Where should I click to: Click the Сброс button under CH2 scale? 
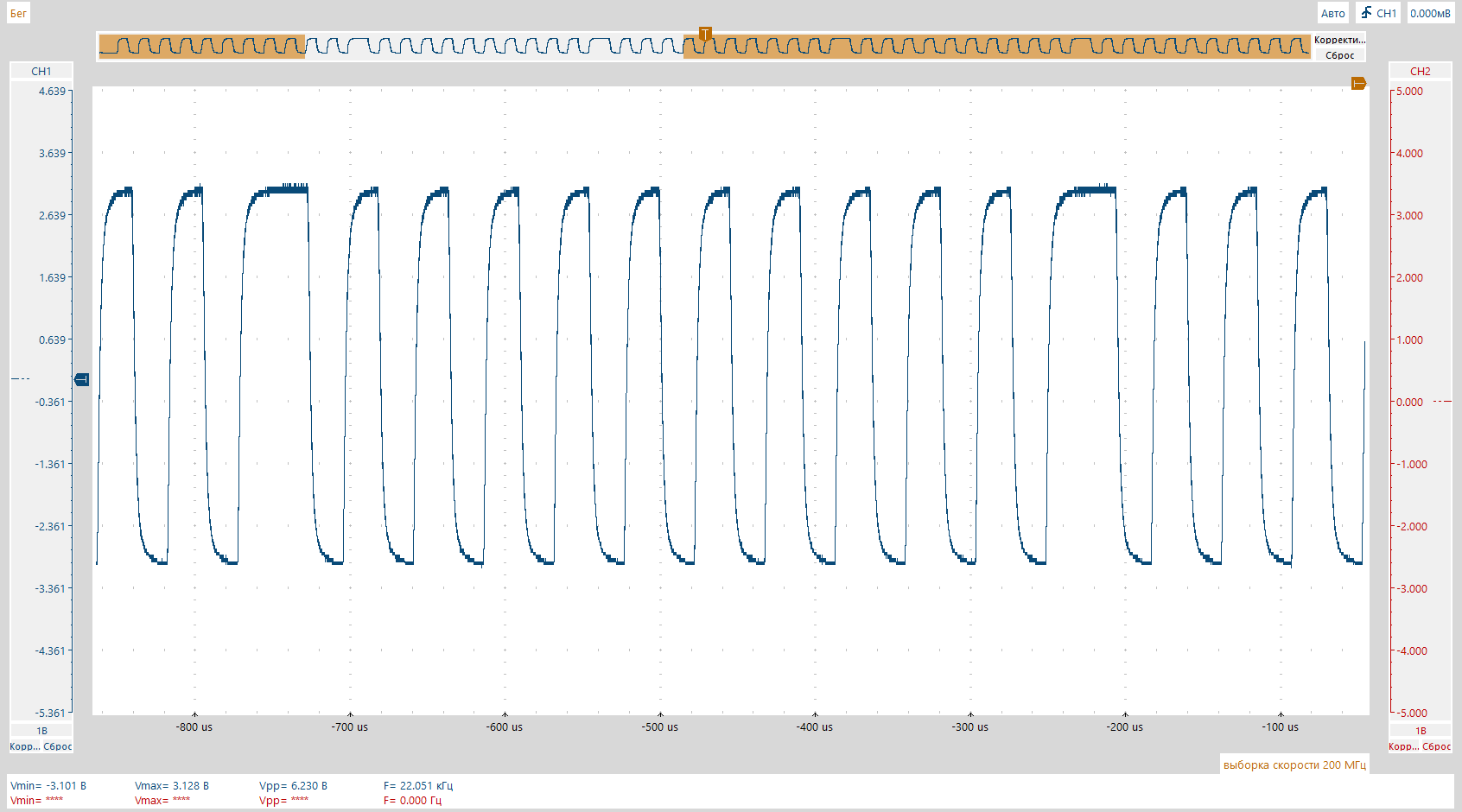pyautogui.click(x=1437, y=746)
